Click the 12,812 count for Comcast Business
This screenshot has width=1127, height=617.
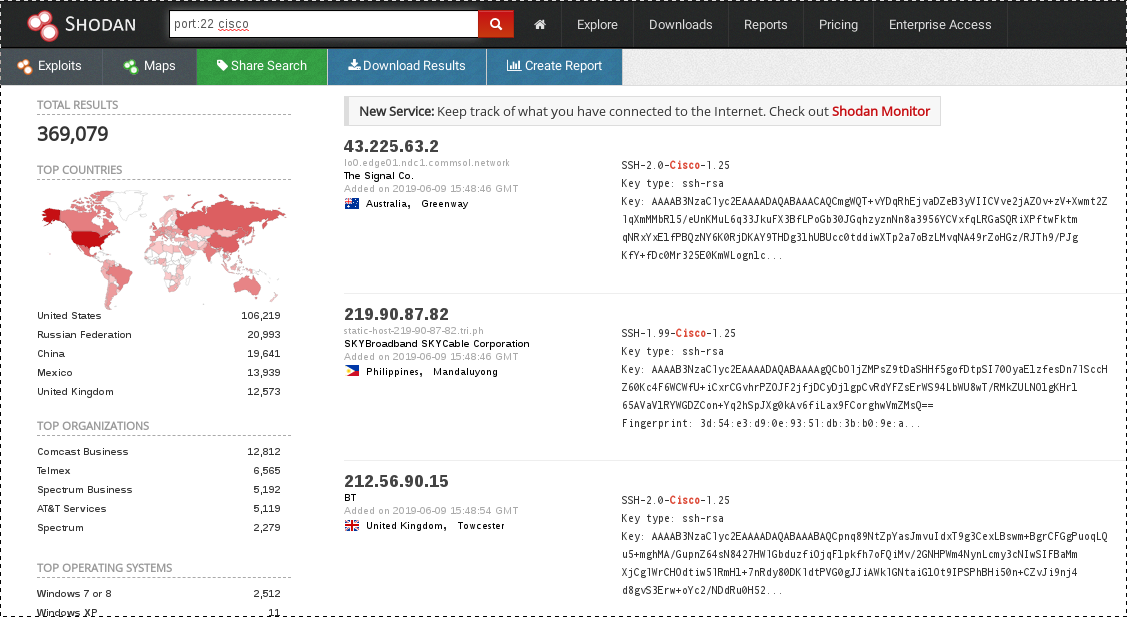coord(264,452)
